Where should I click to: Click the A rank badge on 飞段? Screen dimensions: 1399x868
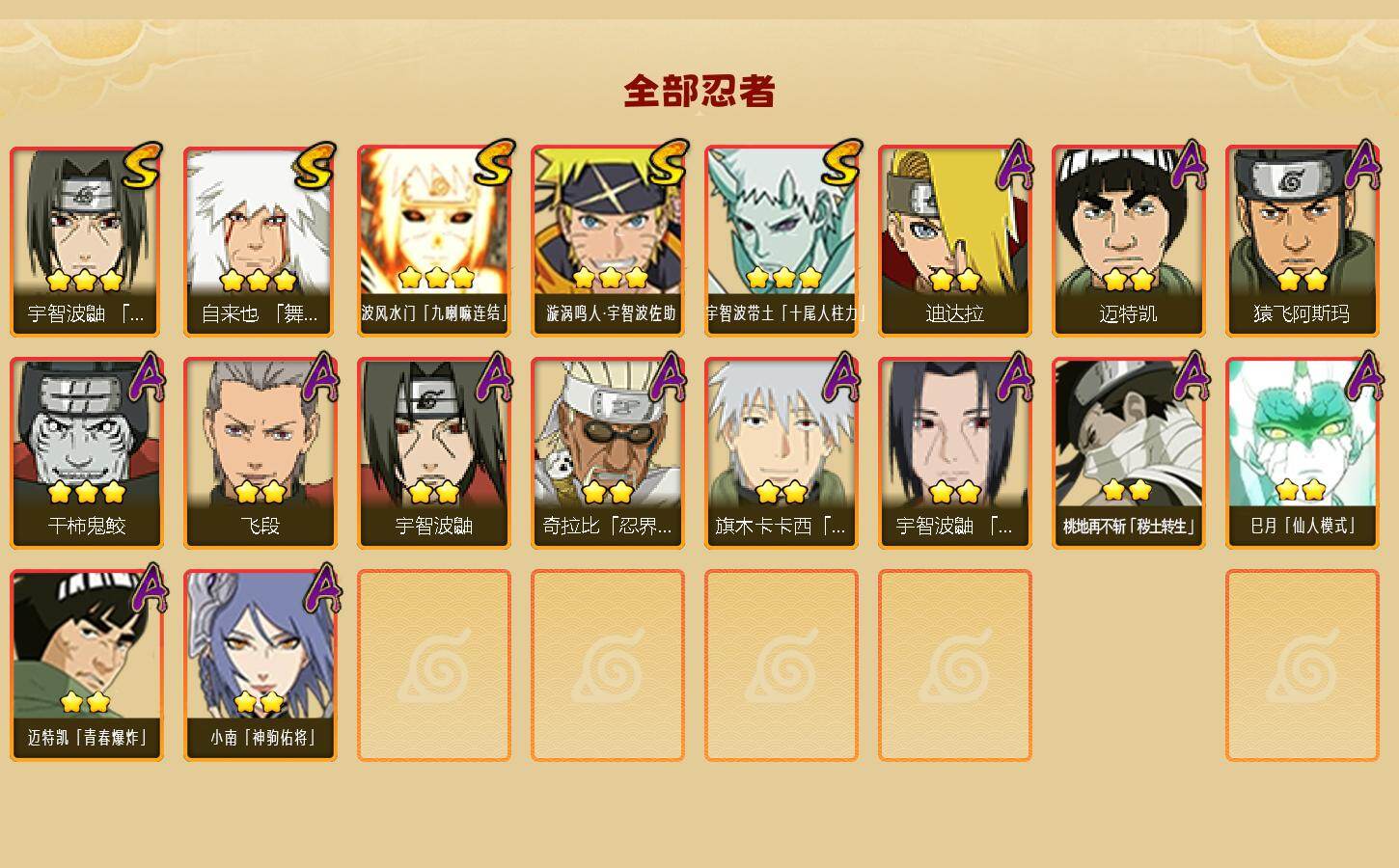[319, 377]
